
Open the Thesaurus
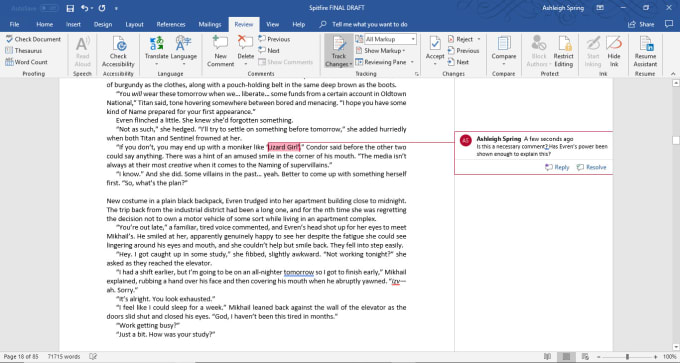click(23, 50)
